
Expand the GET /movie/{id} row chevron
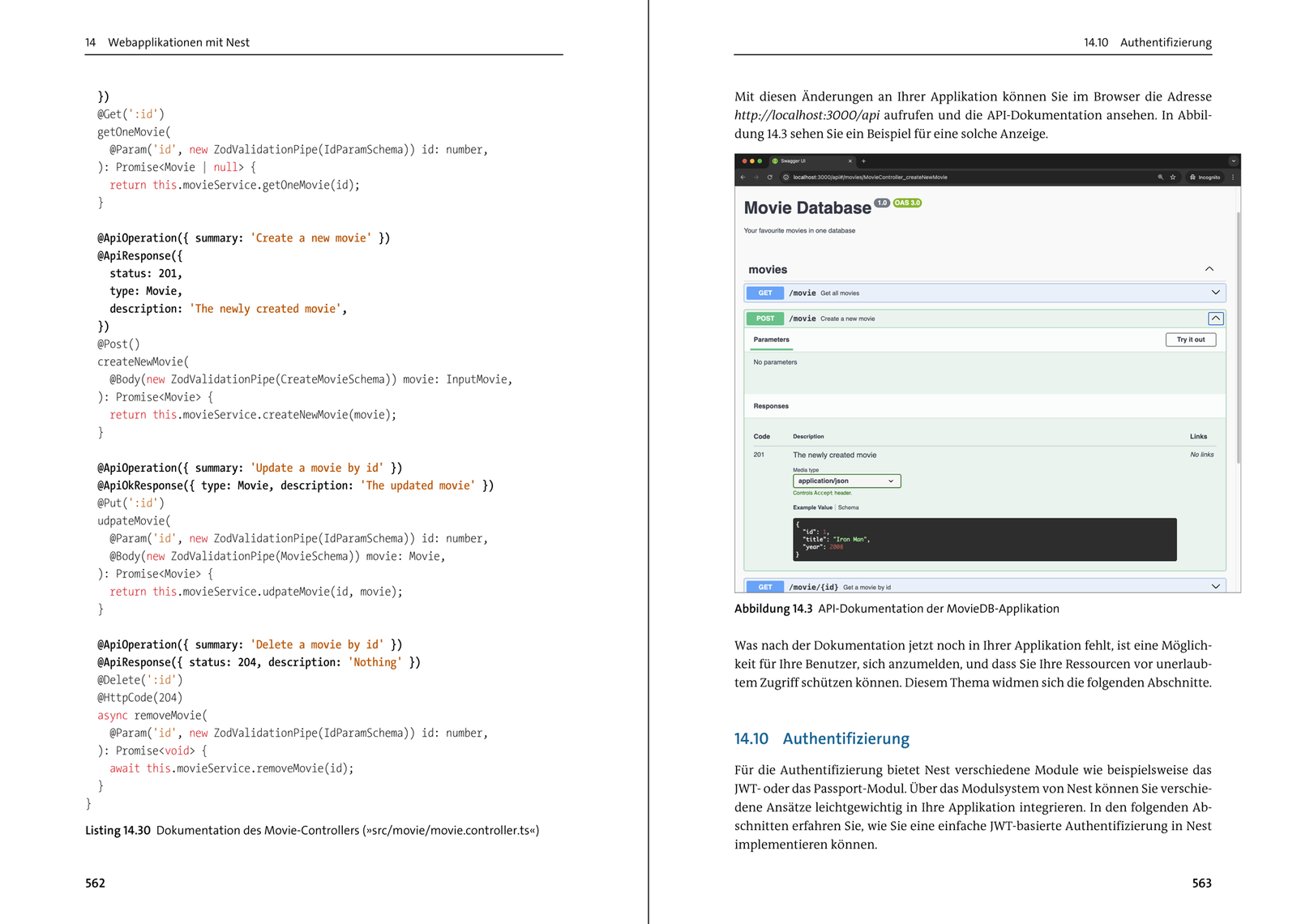coord(1215,587)
